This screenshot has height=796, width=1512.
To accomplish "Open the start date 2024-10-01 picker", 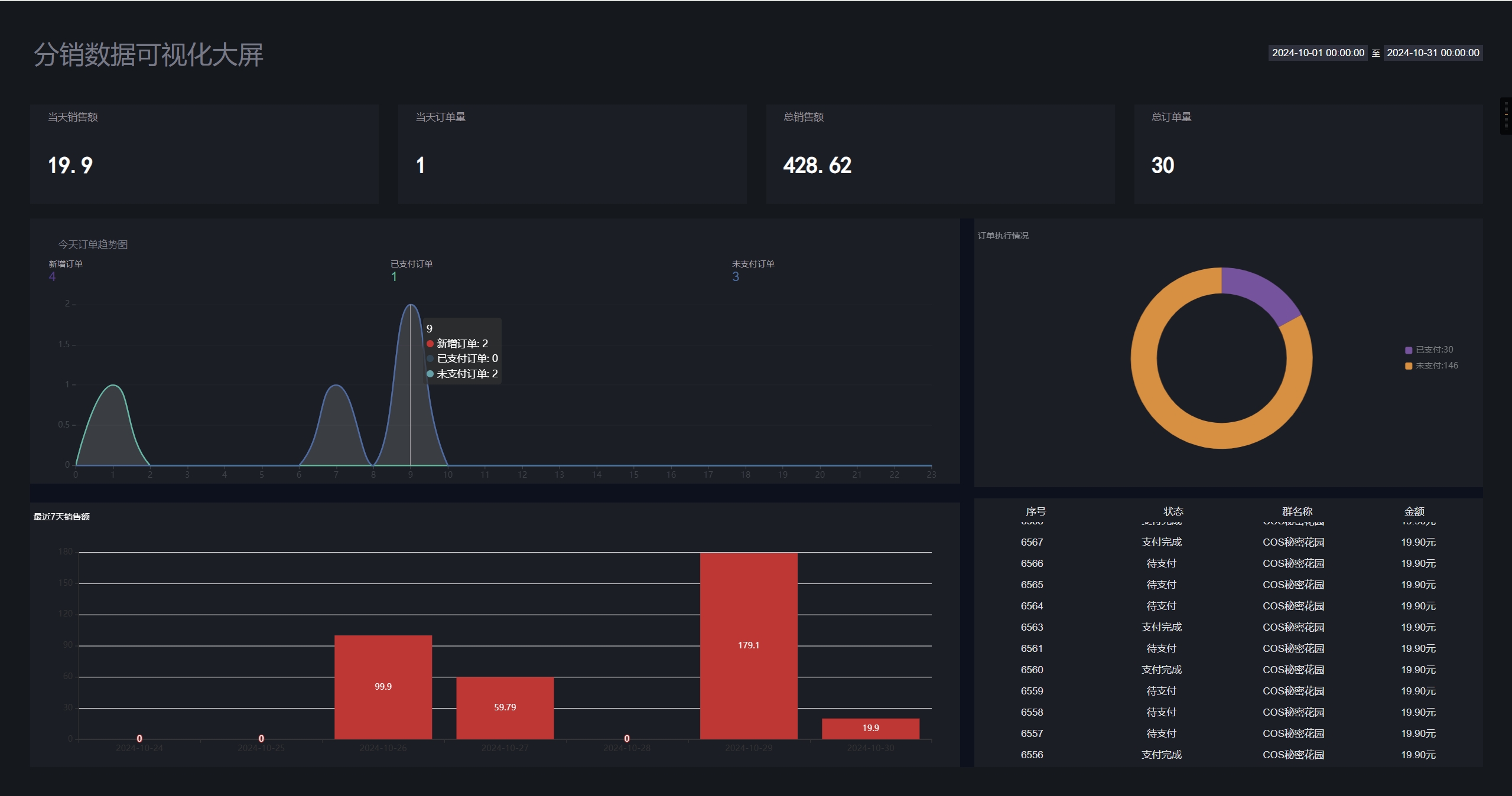I will tap(1318, 53).
